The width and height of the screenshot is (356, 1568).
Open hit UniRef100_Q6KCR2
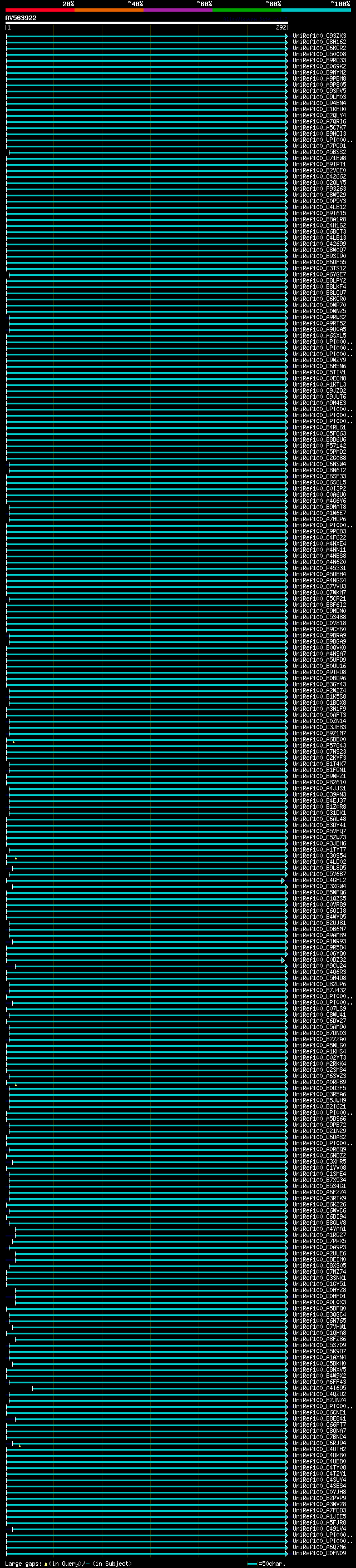(x=319, y=48)
